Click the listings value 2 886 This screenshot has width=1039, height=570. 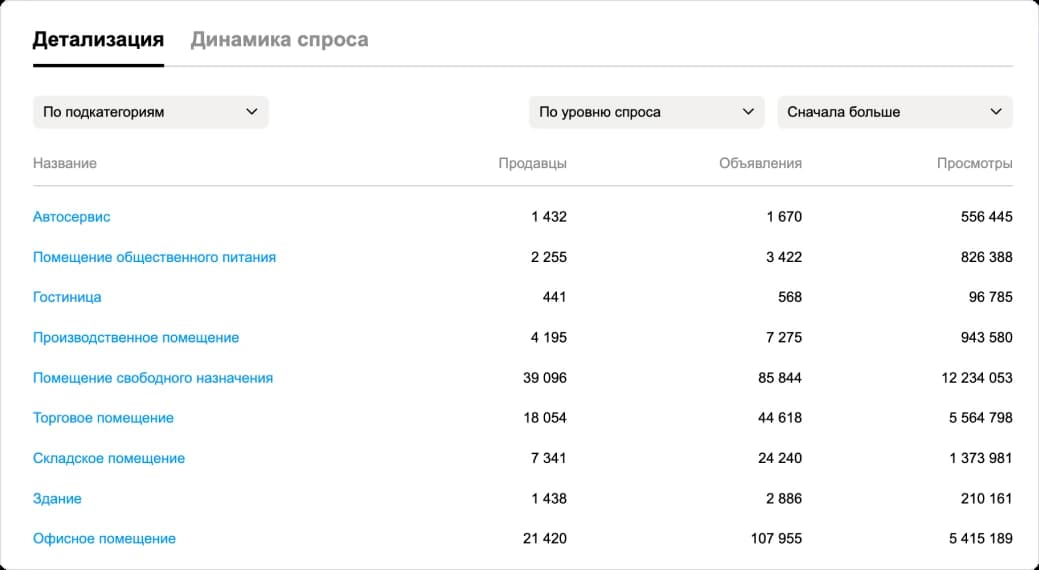[x=784, y=498]
